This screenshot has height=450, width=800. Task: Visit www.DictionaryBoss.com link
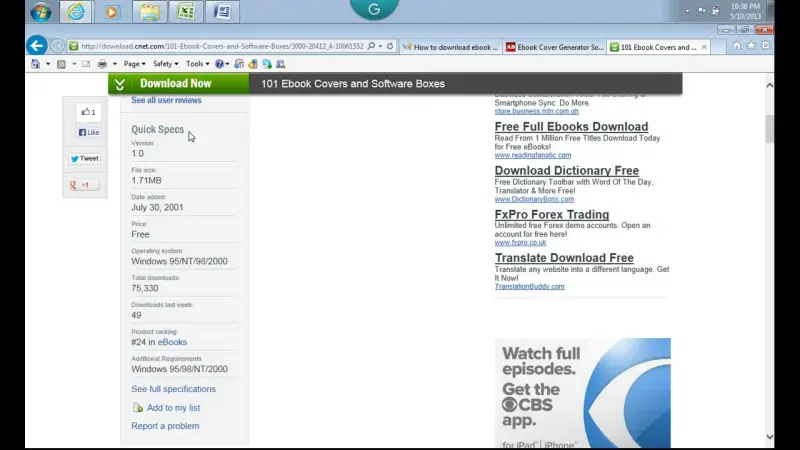point(534,199)
